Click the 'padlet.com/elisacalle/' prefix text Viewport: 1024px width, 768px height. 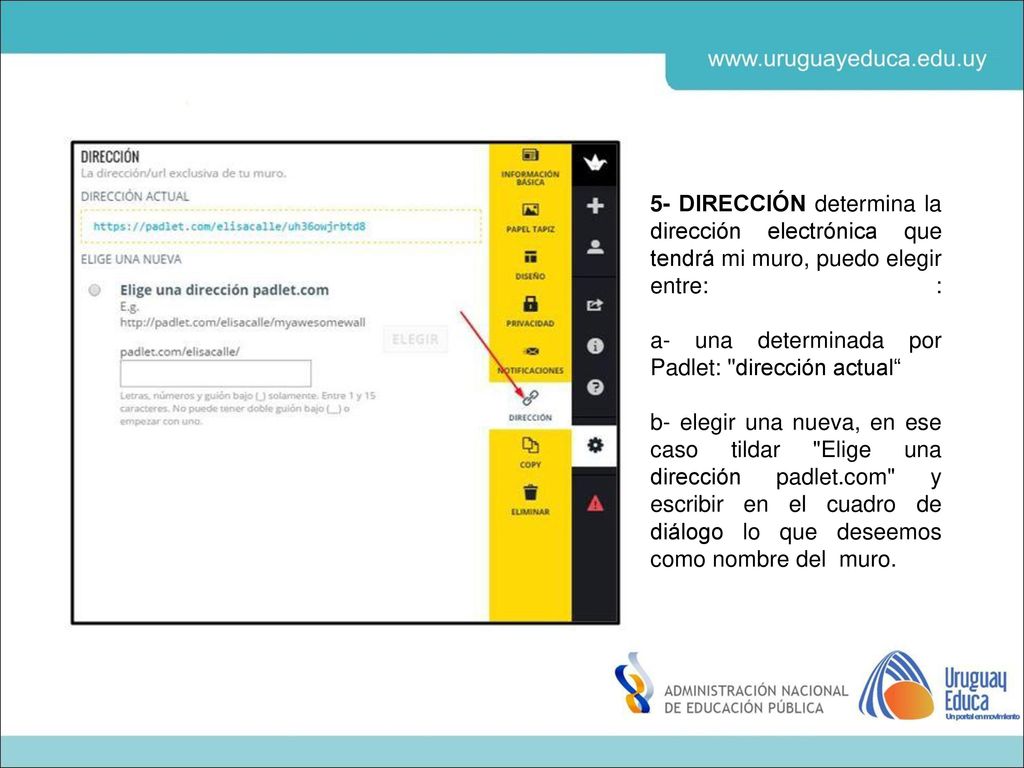coord(180,351)
